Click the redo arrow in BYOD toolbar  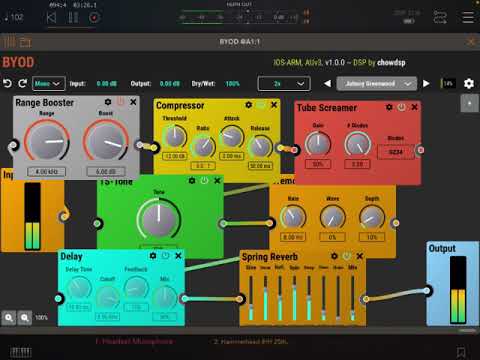[23, 83]
